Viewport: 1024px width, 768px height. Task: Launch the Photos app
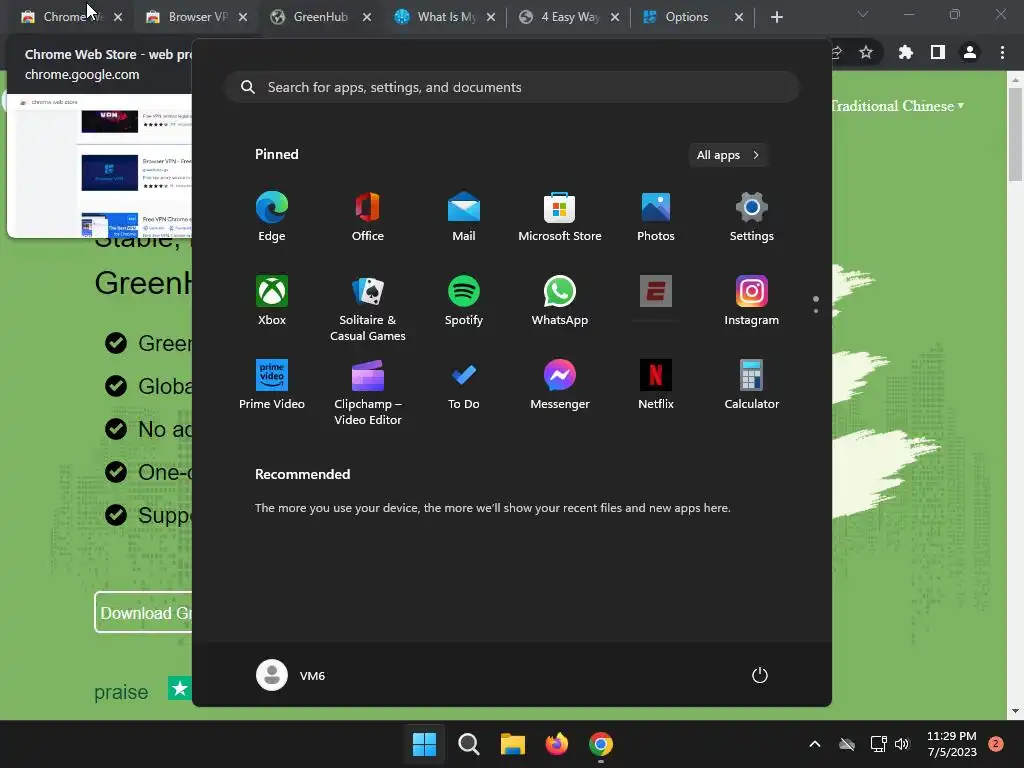656,217
